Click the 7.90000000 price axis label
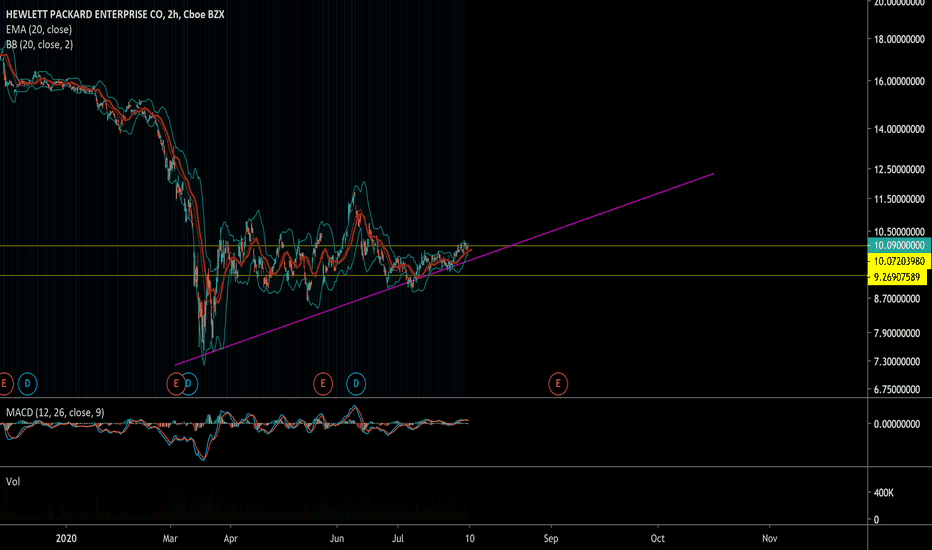 (896, 334)
